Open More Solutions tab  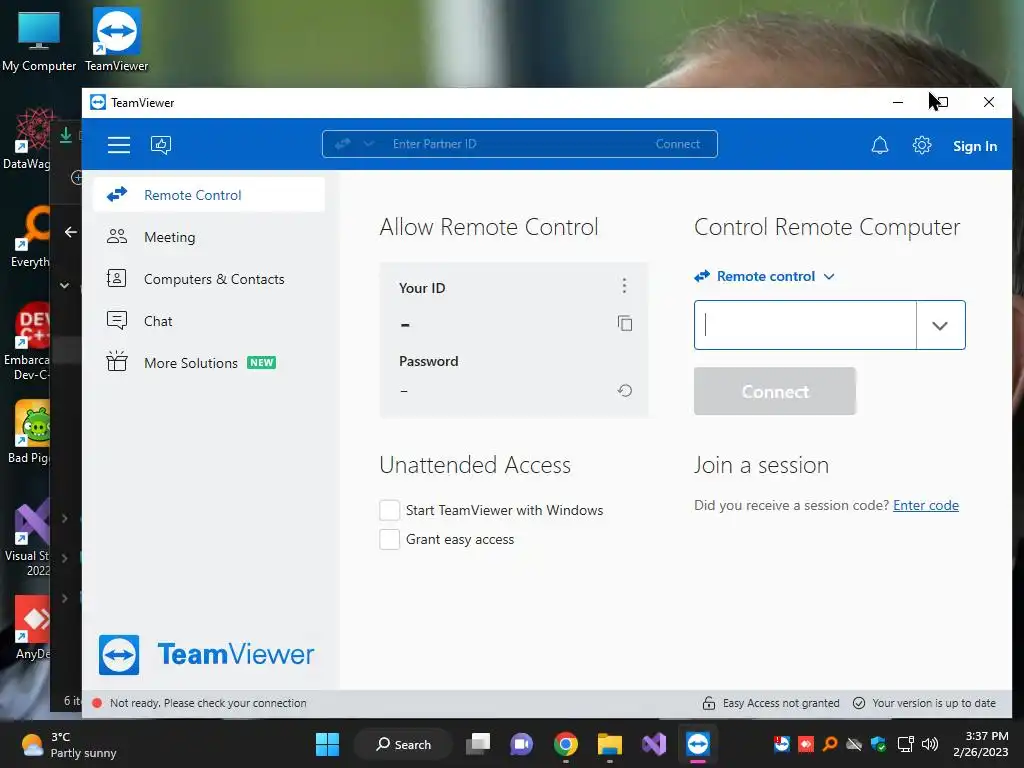(209, 362)
